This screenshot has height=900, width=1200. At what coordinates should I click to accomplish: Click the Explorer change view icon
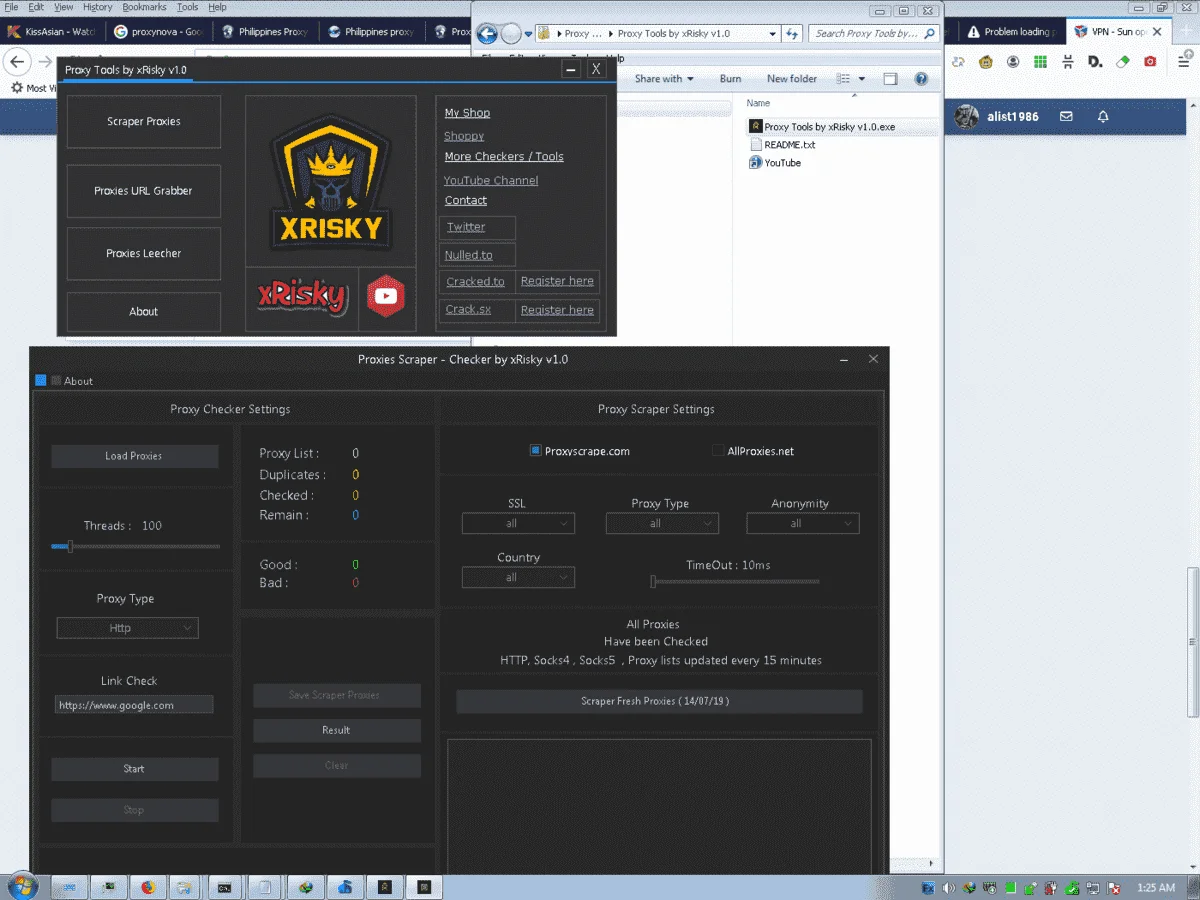tap(843, 79)
